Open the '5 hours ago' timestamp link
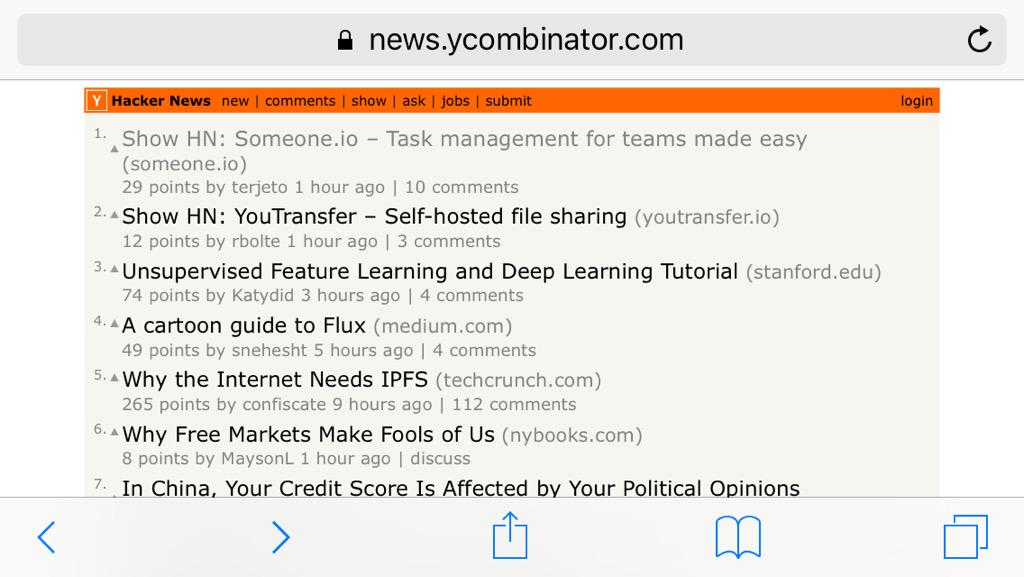 point(363,351)
